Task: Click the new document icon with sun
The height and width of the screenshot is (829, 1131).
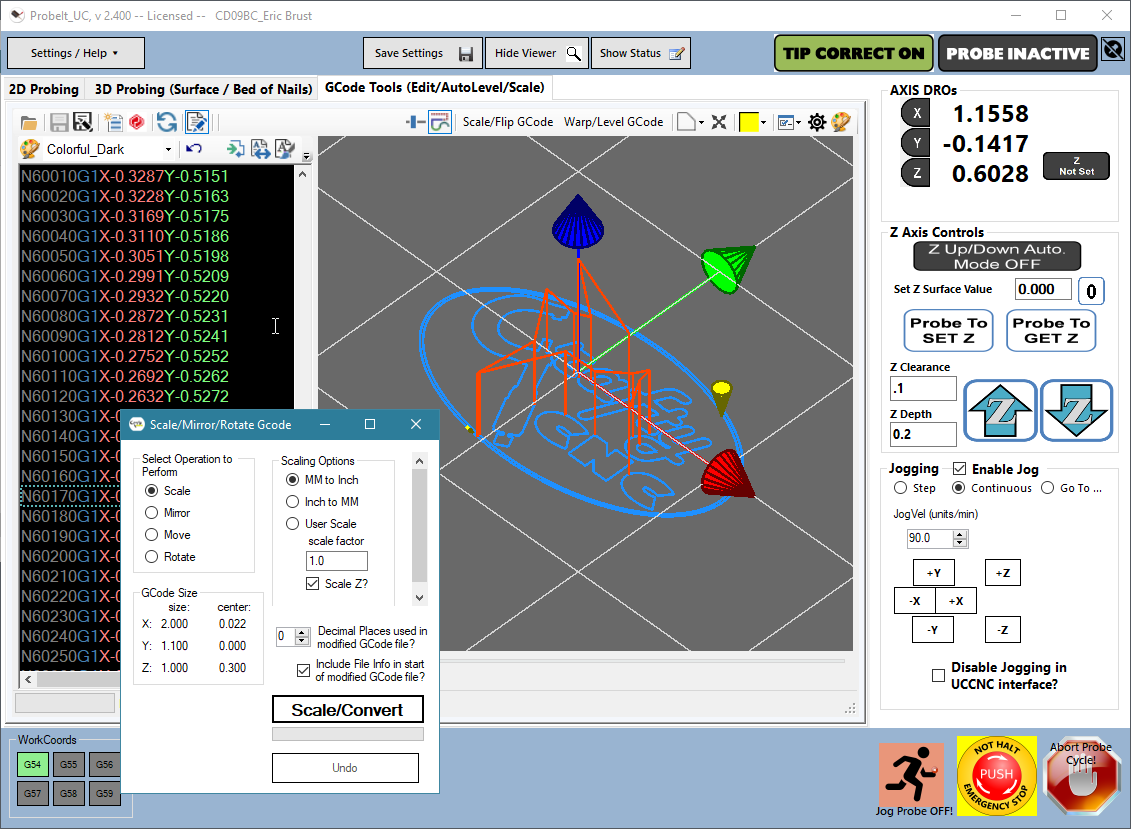Action: (113, 123)
